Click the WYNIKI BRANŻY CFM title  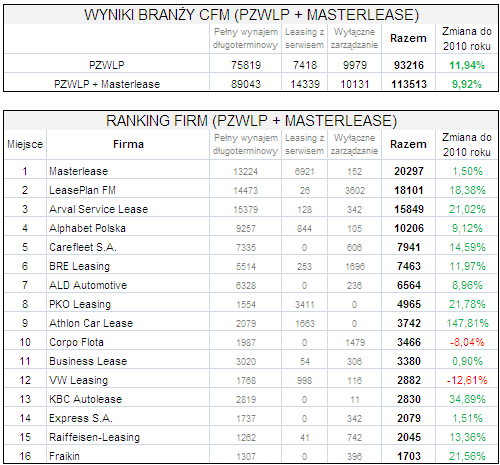click(x=252, y=15)
